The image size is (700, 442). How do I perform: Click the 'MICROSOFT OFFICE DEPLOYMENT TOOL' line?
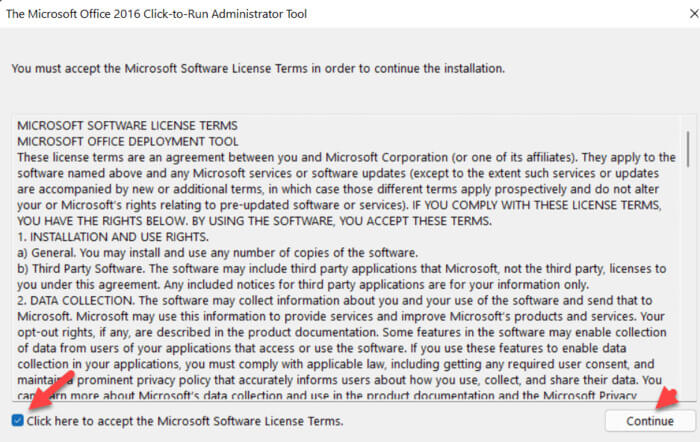pos(127,141)
